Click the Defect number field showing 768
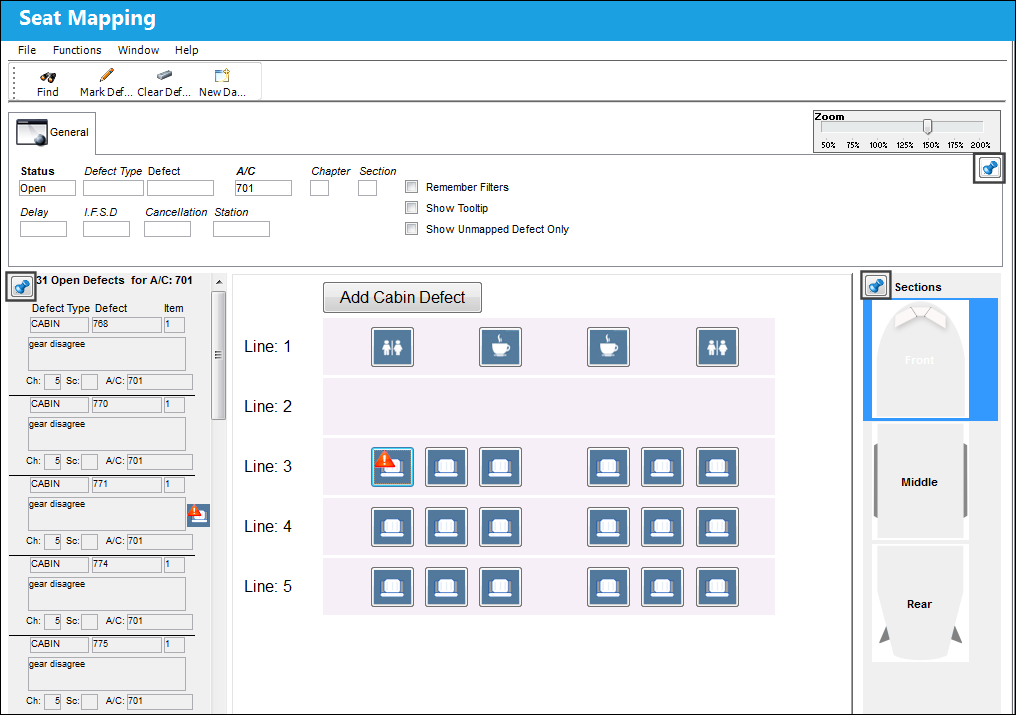Viewport: 1016px width, 715px height. pyautogui.click(x=126, y=324)
